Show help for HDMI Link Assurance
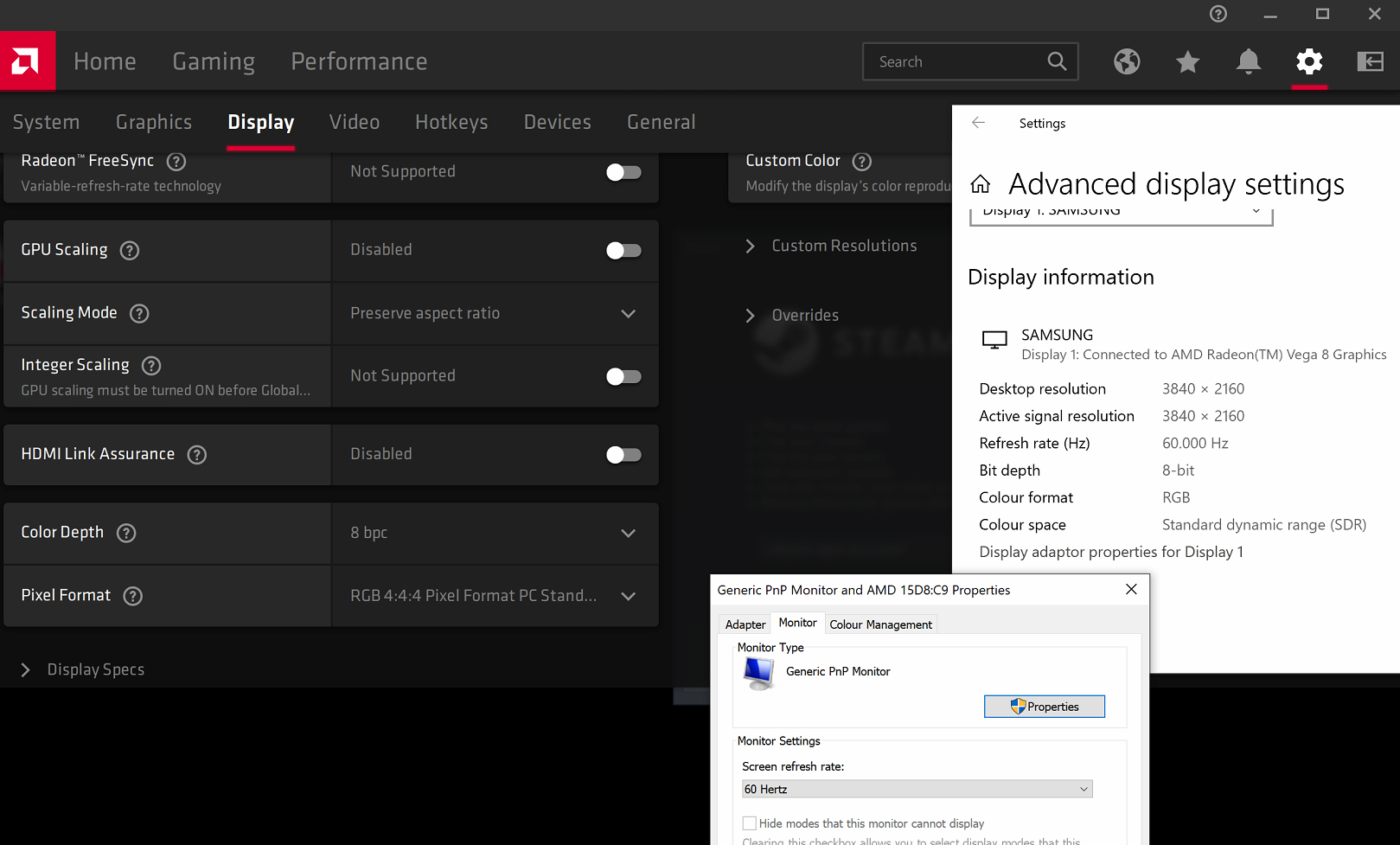This screenshot has width=1400, height=845. point(197,455)
